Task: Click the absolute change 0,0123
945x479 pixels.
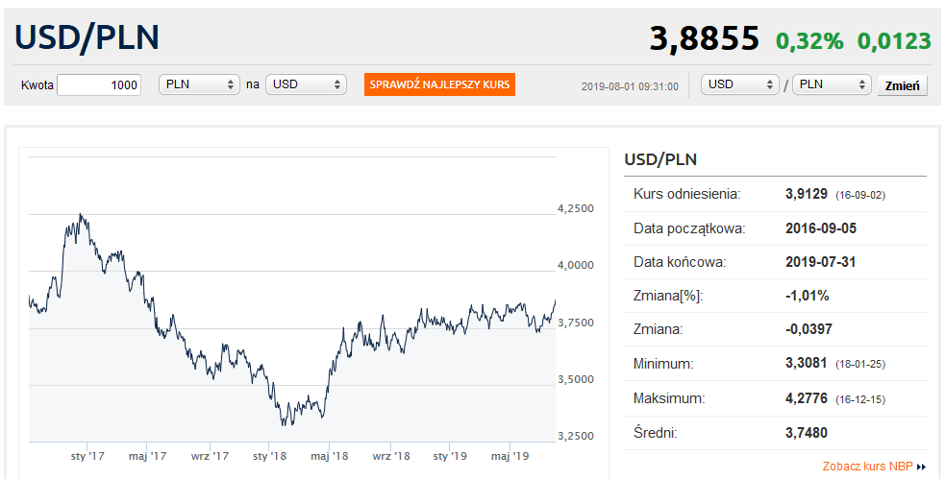Action: (894, 41)
